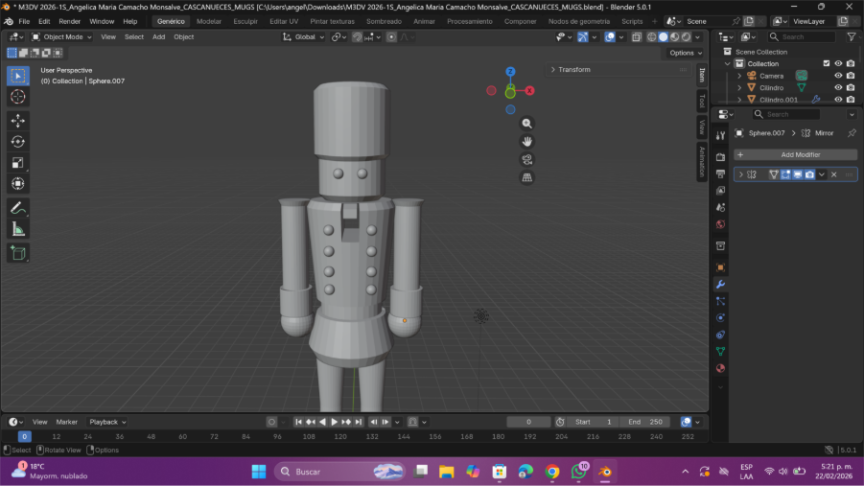
Task: Toggle camera view in the viewport
Action: (527, 159)
